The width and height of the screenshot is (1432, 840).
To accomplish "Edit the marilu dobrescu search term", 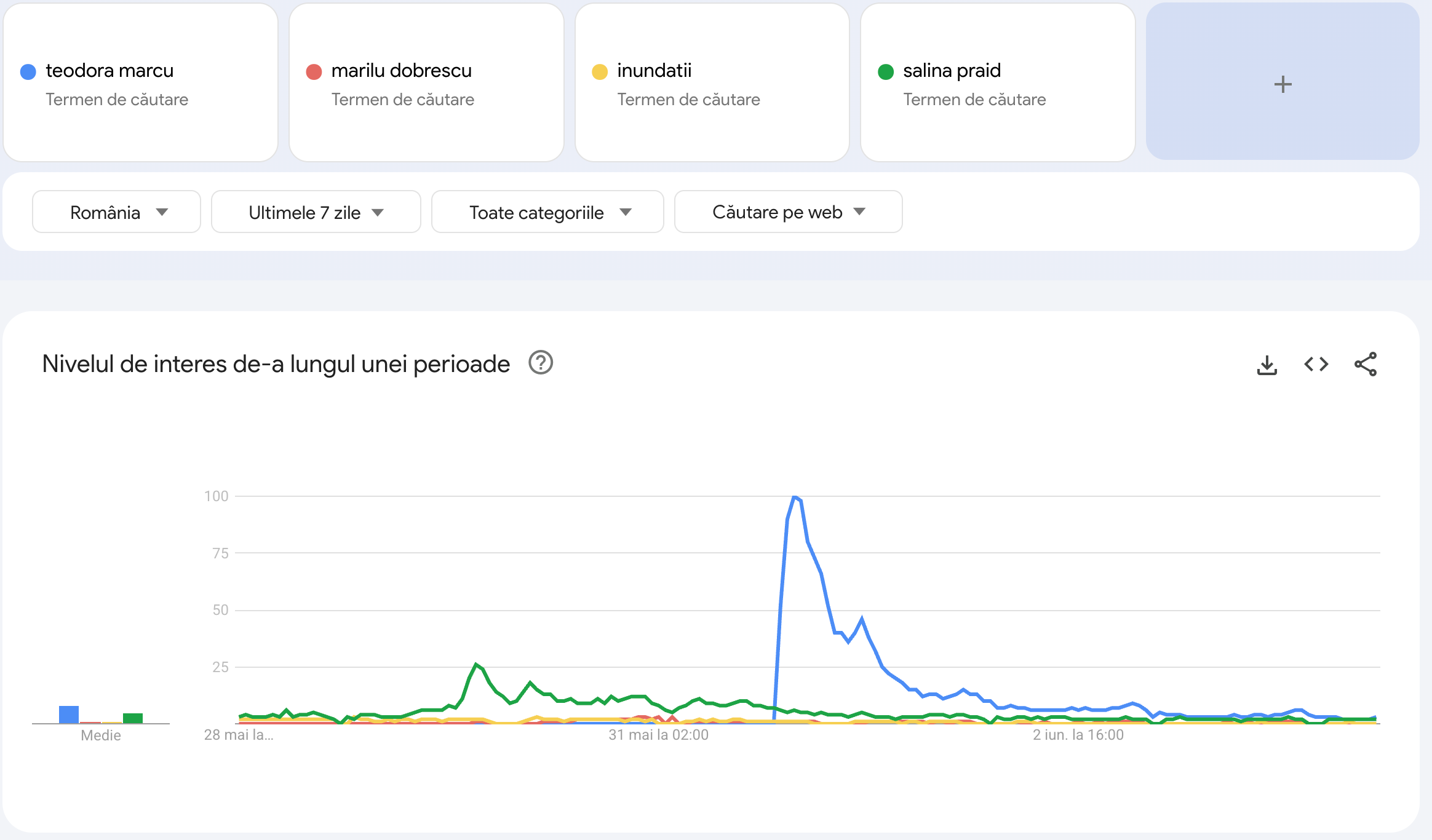I will coord(426,82).
